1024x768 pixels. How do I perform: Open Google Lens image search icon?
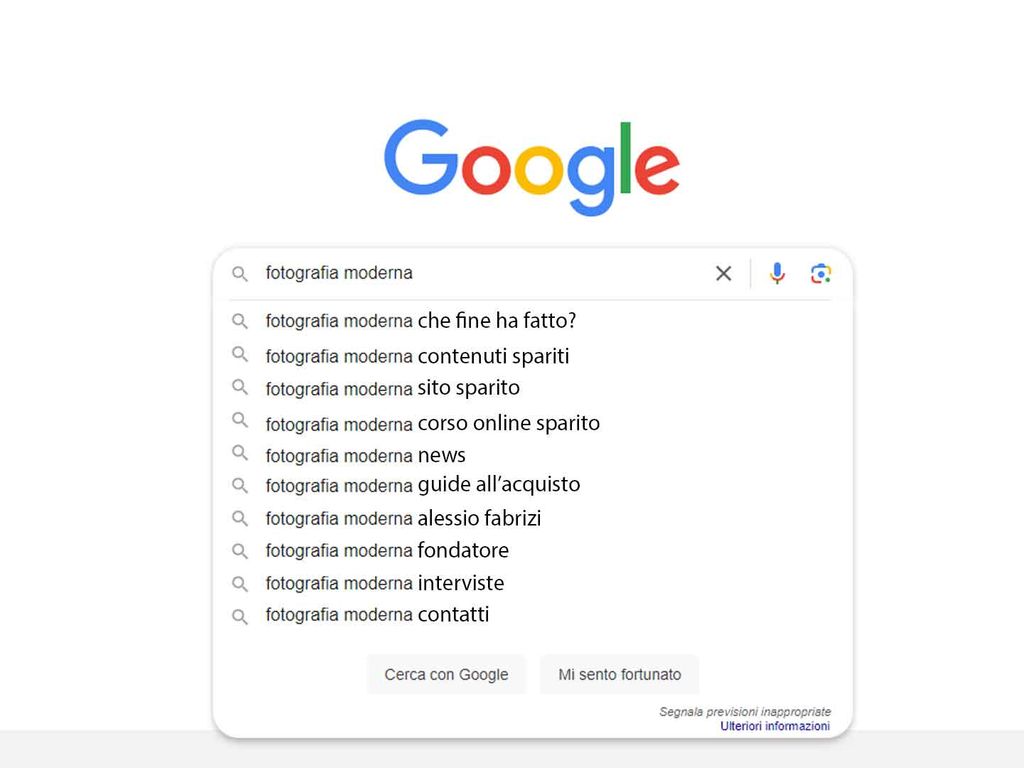[821, 273]
